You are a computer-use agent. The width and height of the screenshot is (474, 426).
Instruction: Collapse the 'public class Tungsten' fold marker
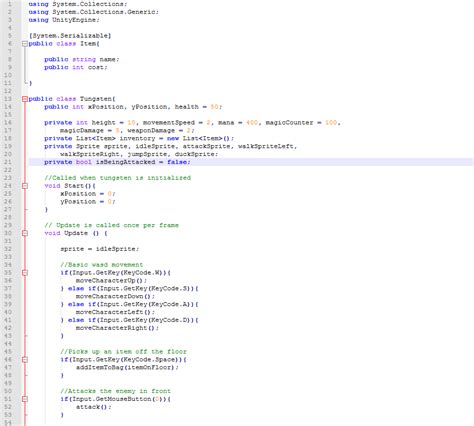click(25, 99)
